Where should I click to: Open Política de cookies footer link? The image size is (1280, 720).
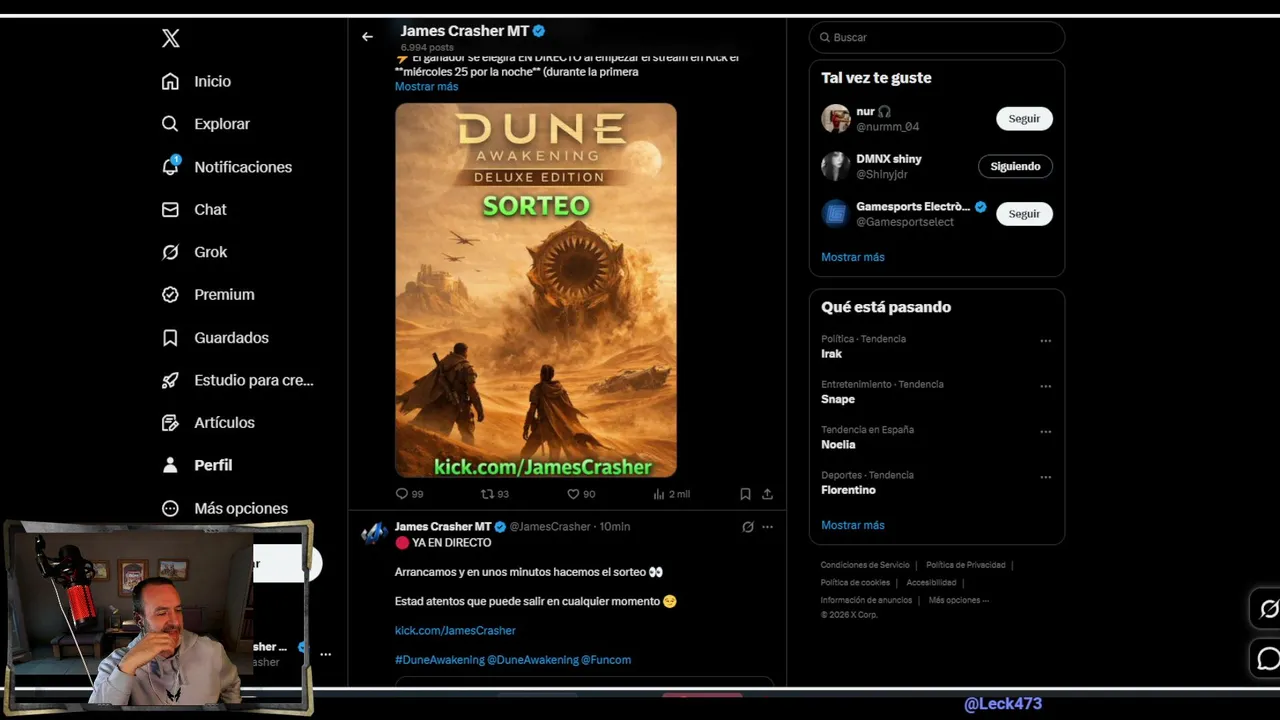855,583
